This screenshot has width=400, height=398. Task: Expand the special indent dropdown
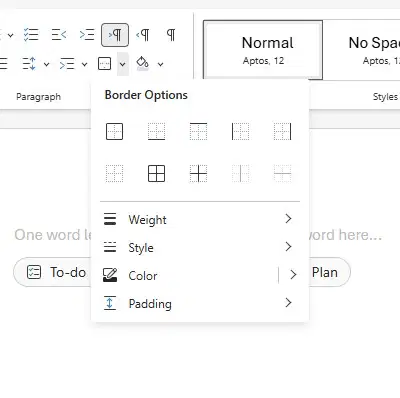pyautogui.click(x=85, y=64)
